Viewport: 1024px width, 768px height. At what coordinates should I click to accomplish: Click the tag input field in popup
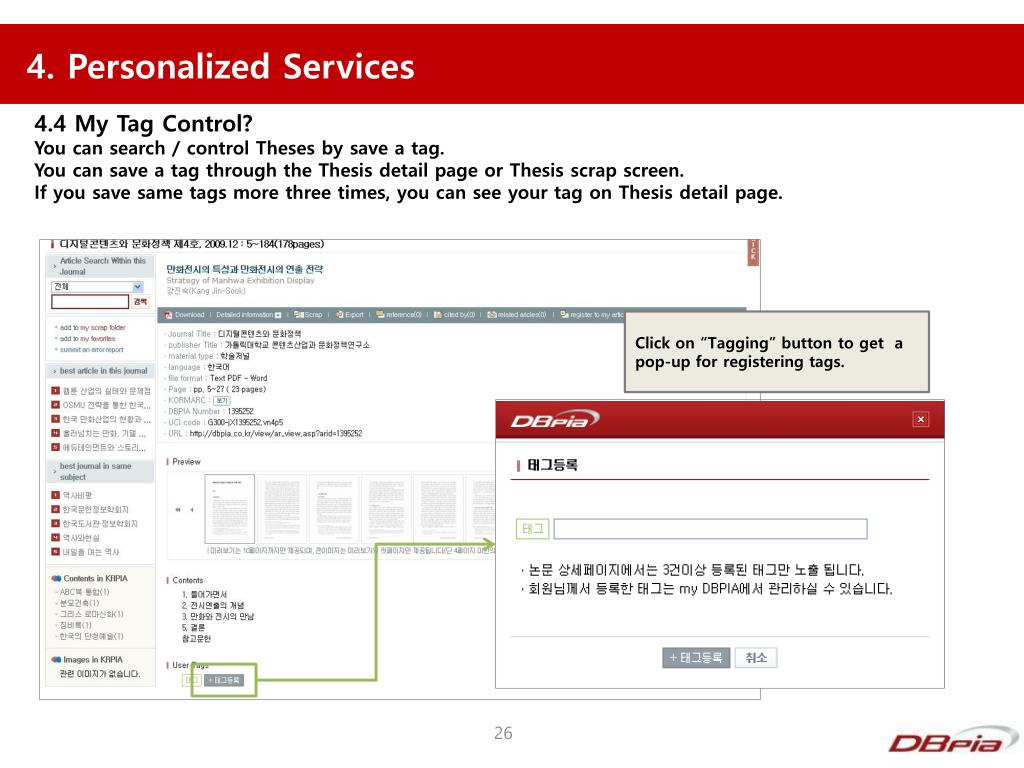coord(711,529)
